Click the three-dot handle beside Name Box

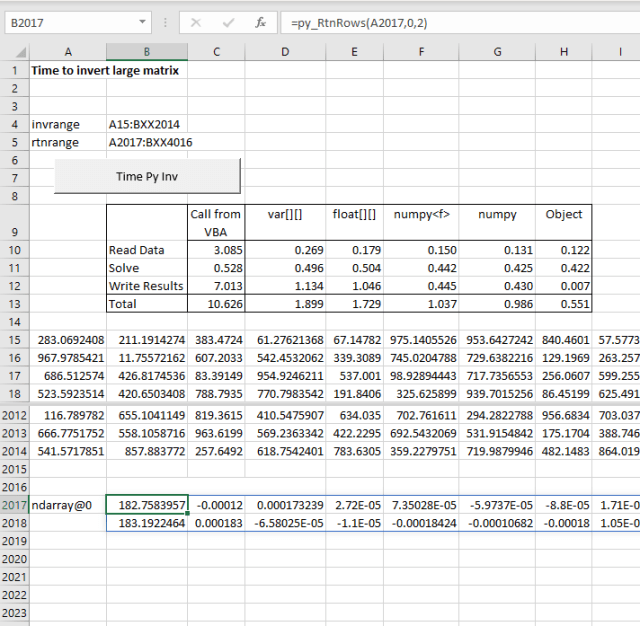click(166, 22)
